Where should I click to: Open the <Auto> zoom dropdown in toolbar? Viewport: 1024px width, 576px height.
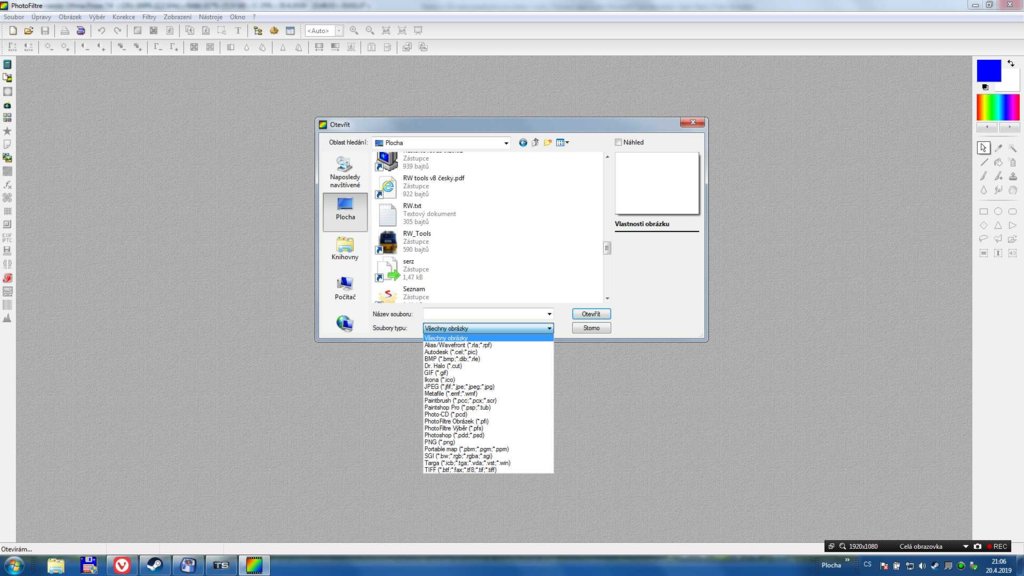(x=339, y=31)
